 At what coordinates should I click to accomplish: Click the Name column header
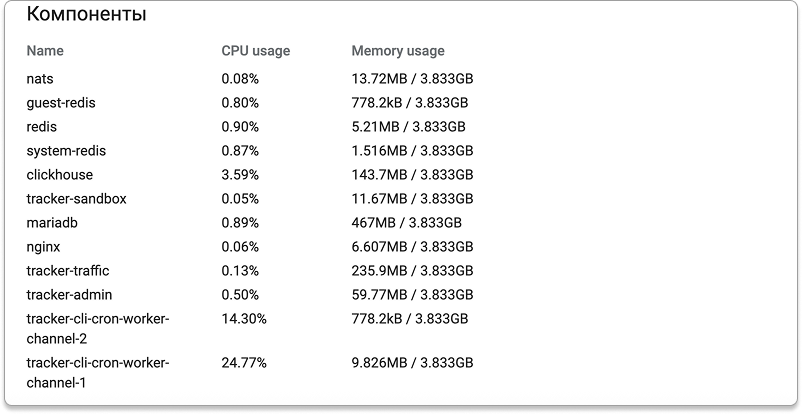click(x=44, y=51)
